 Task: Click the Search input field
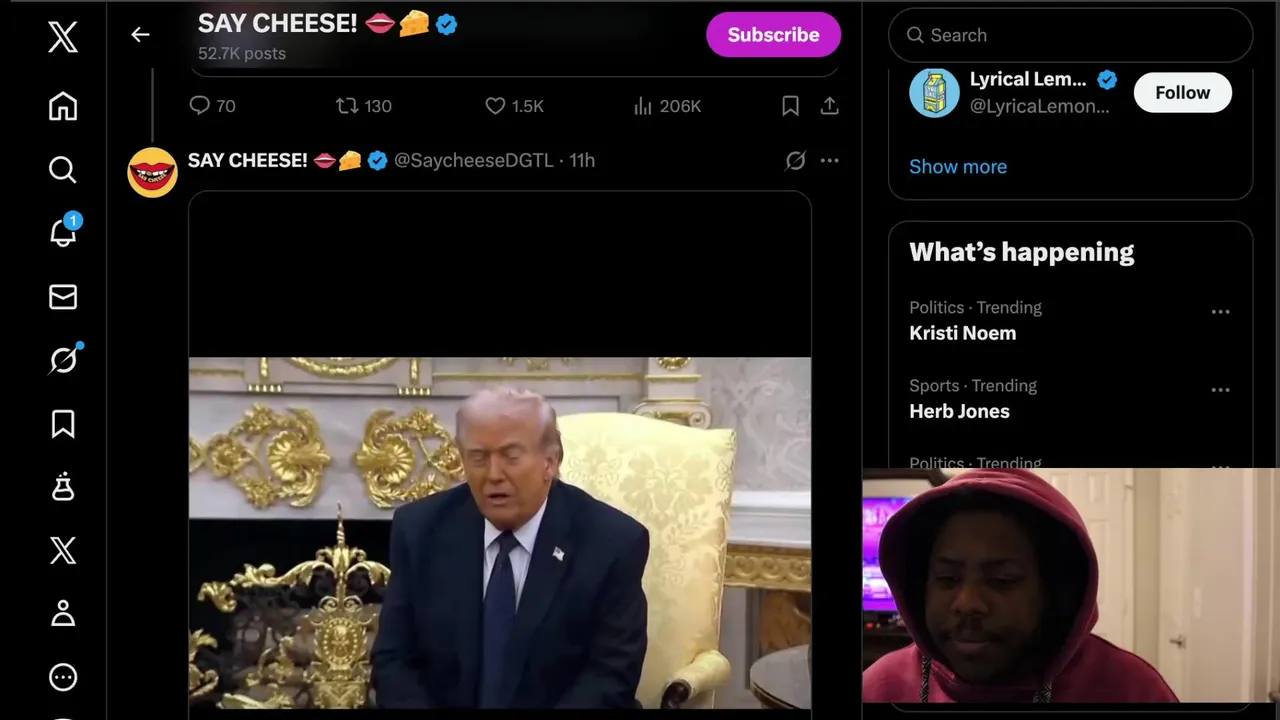[1070, 35]
